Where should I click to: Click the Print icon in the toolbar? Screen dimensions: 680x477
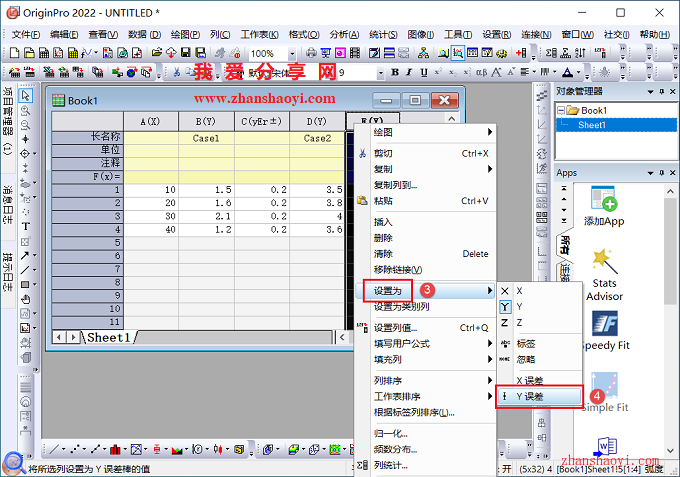point(311,53)
